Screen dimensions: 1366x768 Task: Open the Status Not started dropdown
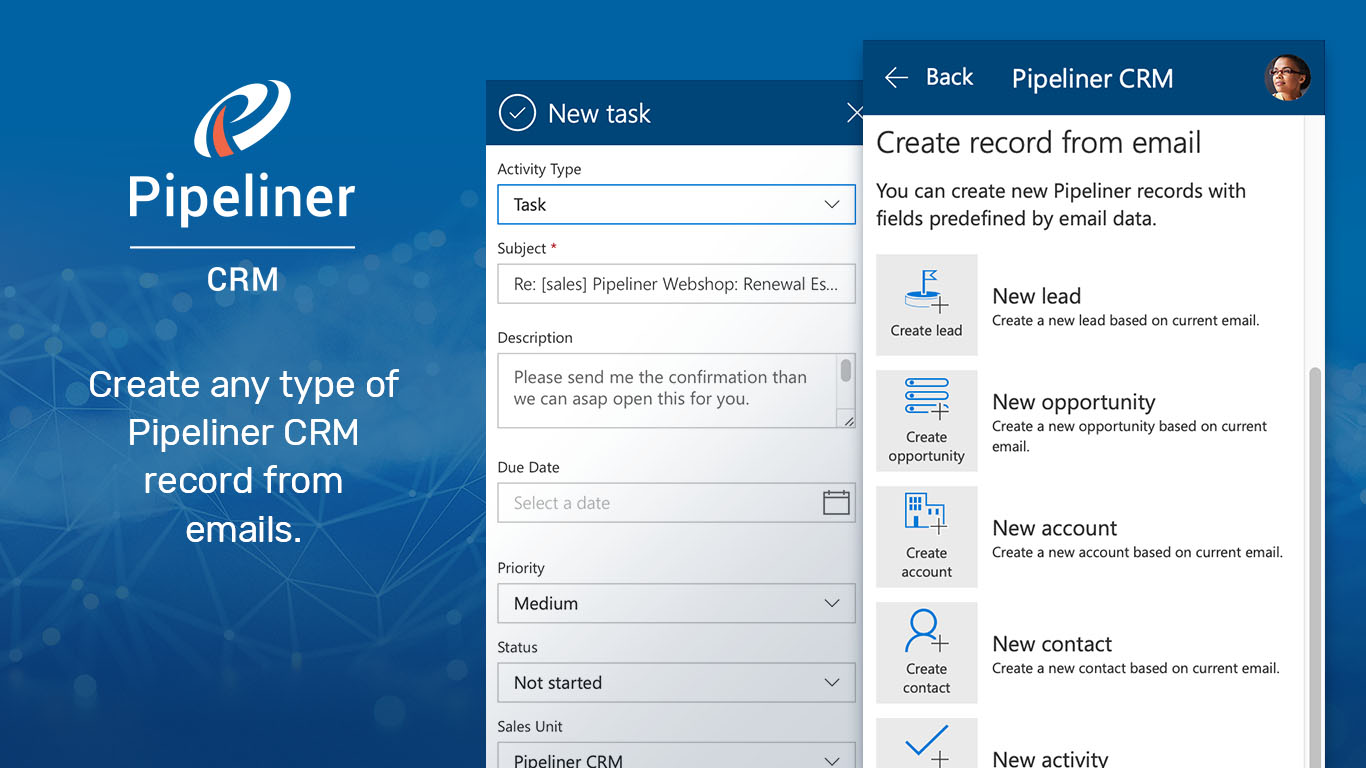(x=676, y=682)
